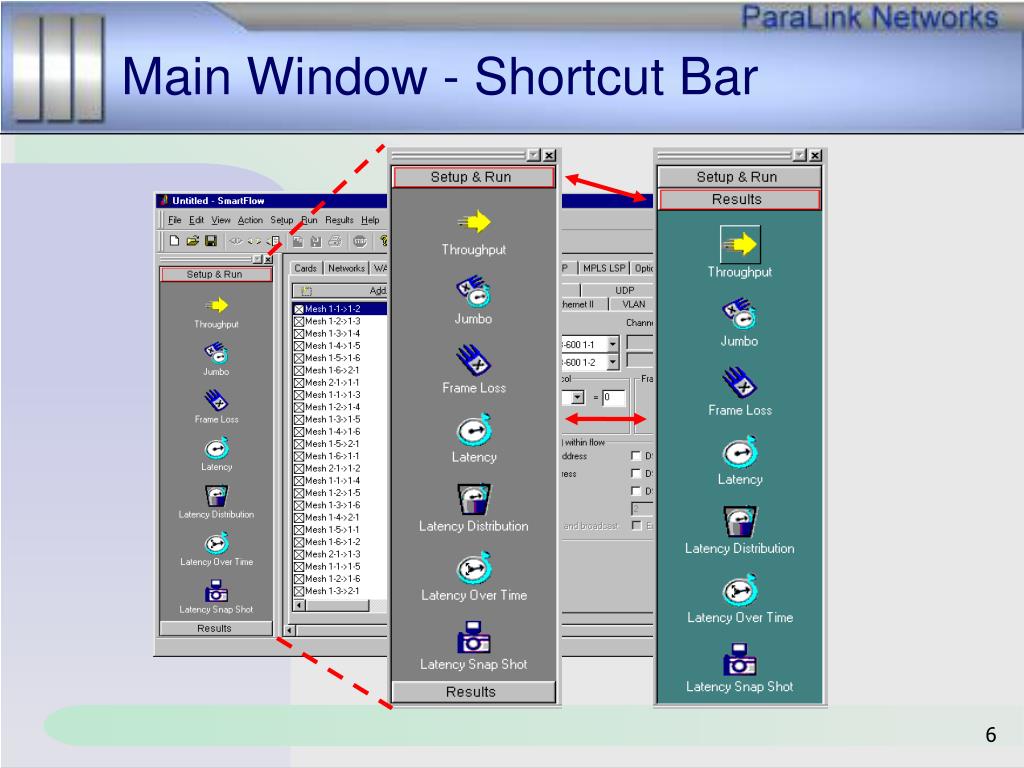Select Latency icon in the small SmartFlow shortcut bar
Screen dimensions: 1024x768
click(x=216, y=448)
